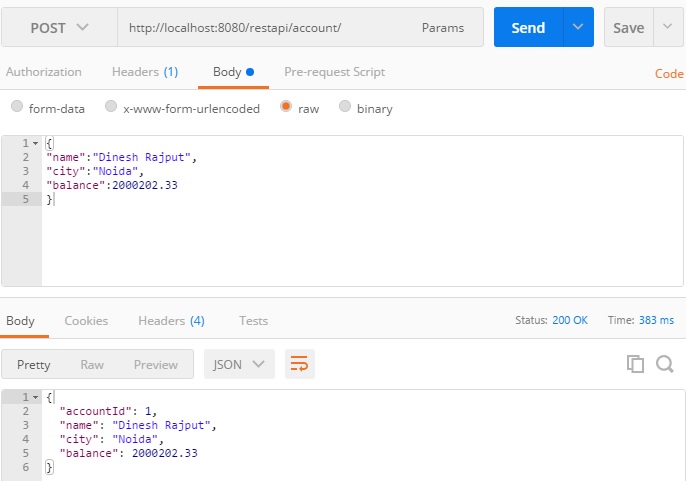The width and height of the screenshot is (686, 481).
Task: Collapse response JSON fold arrow at line 1
Action: point(35,397)
